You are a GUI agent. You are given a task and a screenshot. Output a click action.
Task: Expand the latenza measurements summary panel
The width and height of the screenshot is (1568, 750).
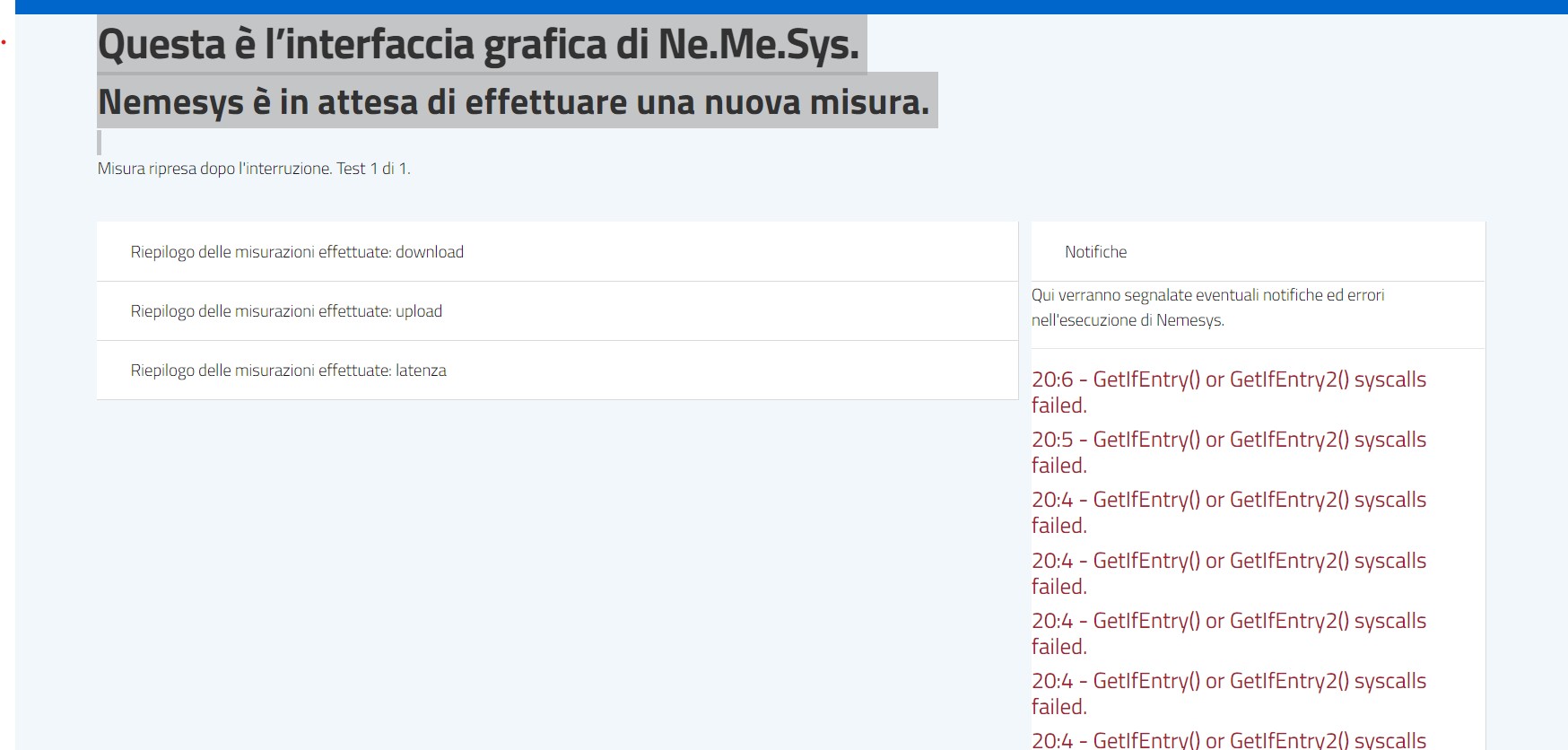tap(557, 371)
